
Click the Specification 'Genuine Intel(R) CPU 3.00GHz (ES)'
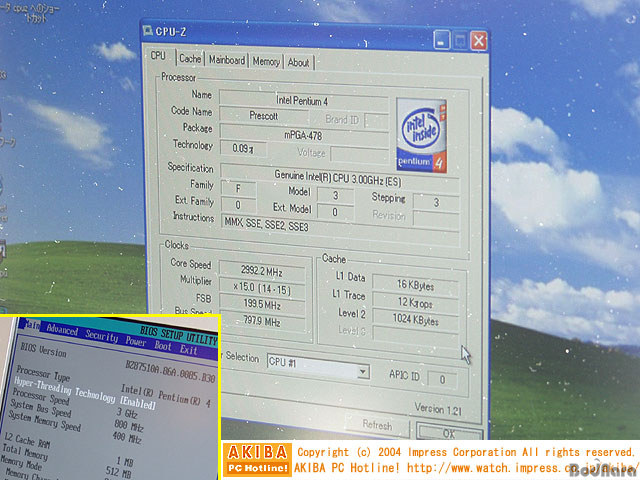click(339, 178)
